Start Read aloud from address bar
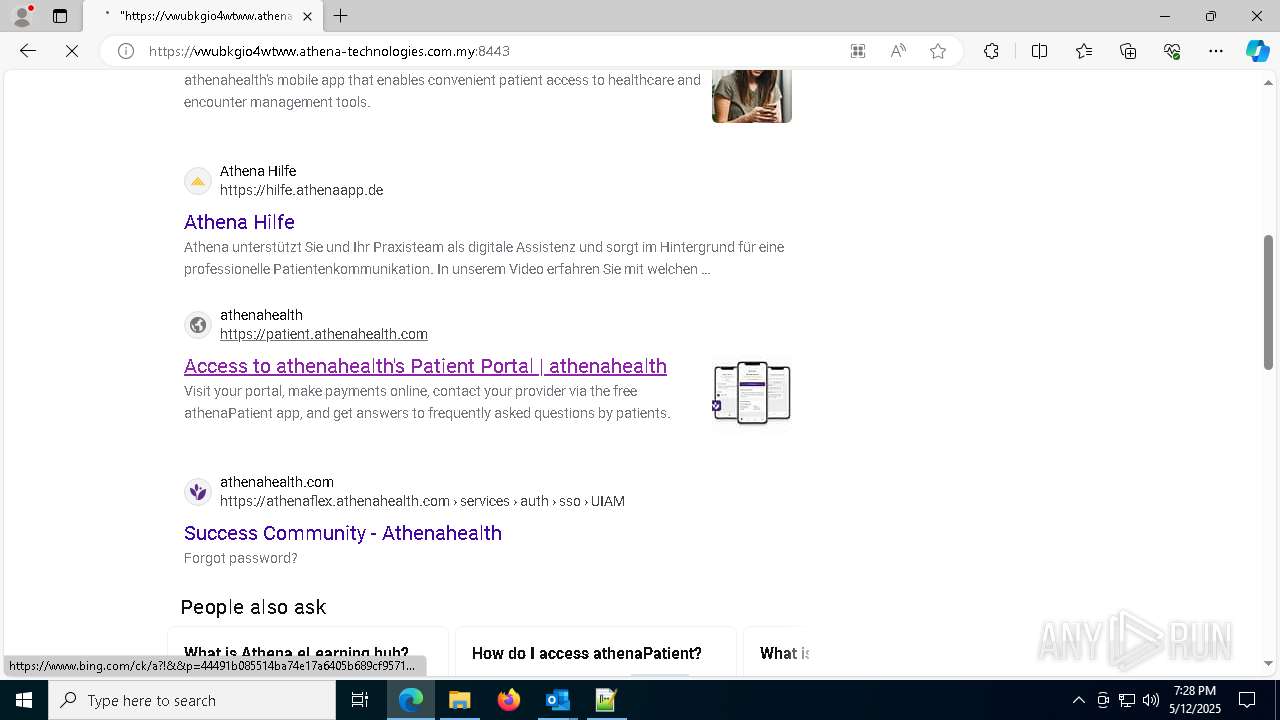The width and height of the screenshot is (1280, 720). 898,51
